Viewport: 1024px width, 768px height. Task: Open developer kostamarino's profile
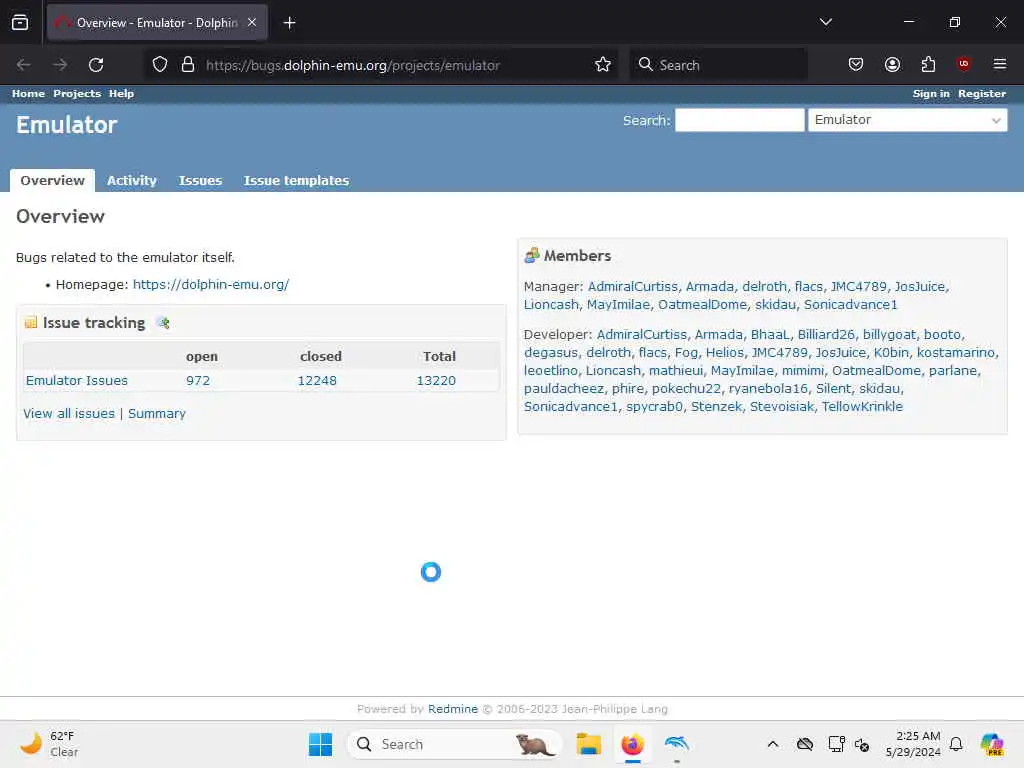point(955,353)
